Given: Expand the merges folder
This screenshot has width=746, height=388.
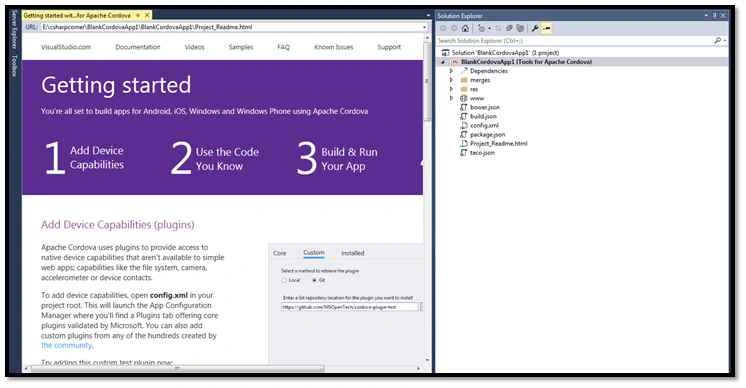Looking at the screenshot, I should point(452,80).
